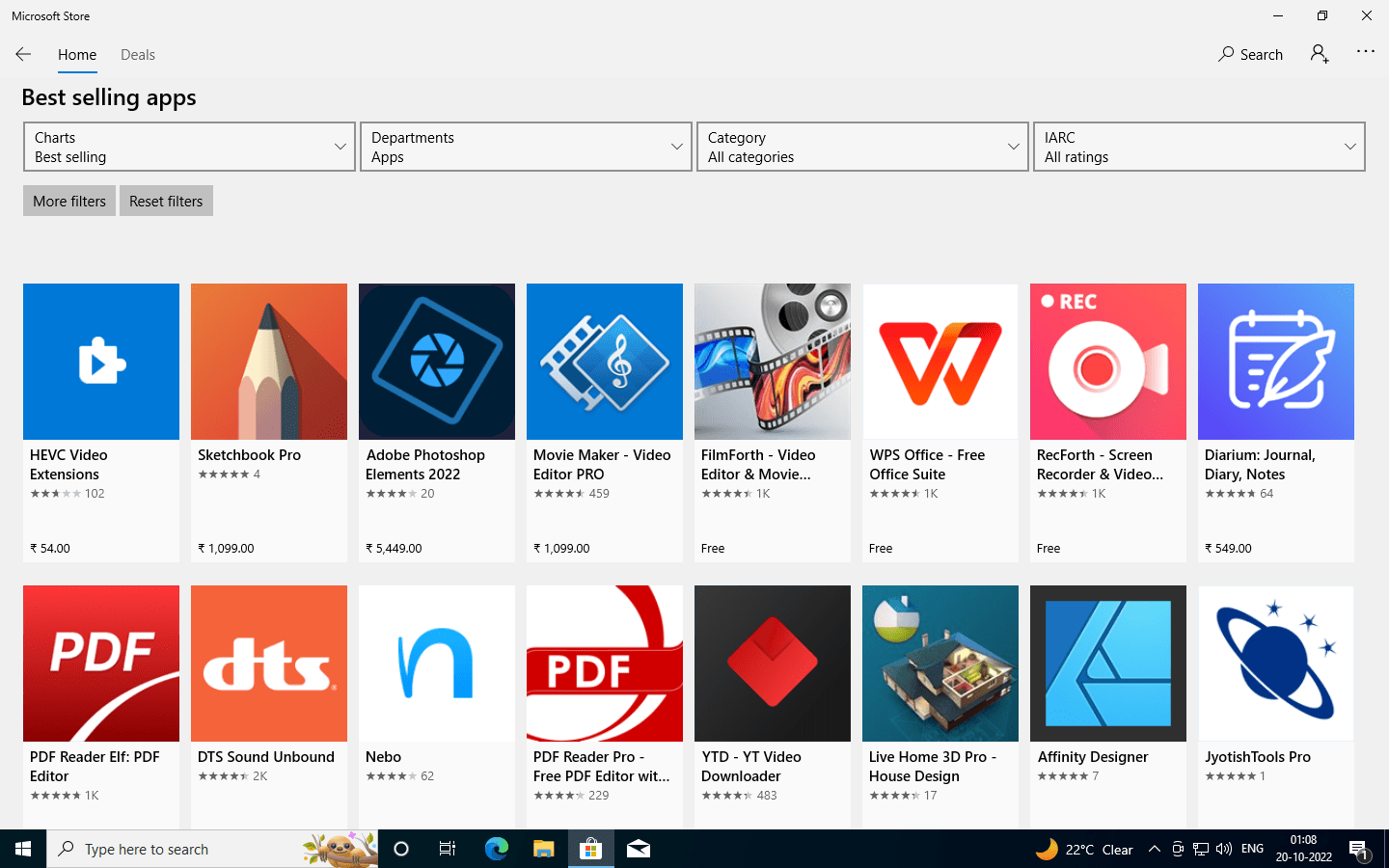
Task: Click the Reset filters button
Action: [x=166, y=201]
